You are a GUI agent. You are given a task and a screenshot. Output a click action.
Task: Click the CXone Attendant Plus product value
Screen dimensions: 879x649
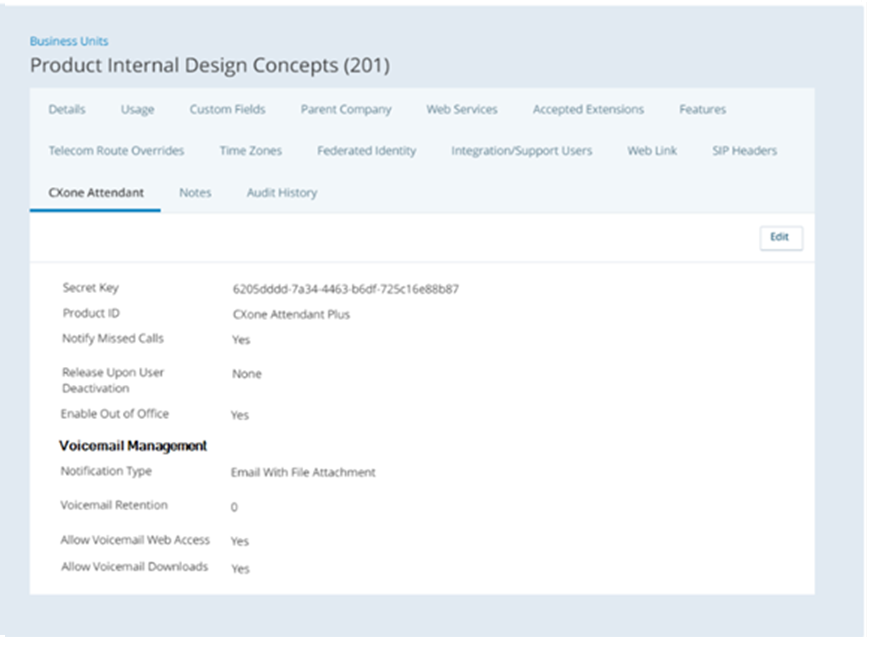tap(291, 314)
